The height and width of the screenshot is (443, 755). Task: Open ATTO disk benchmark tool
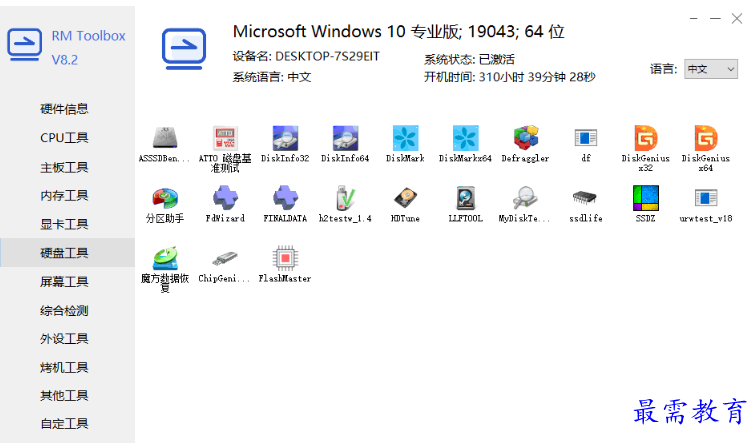click(225, 139)
